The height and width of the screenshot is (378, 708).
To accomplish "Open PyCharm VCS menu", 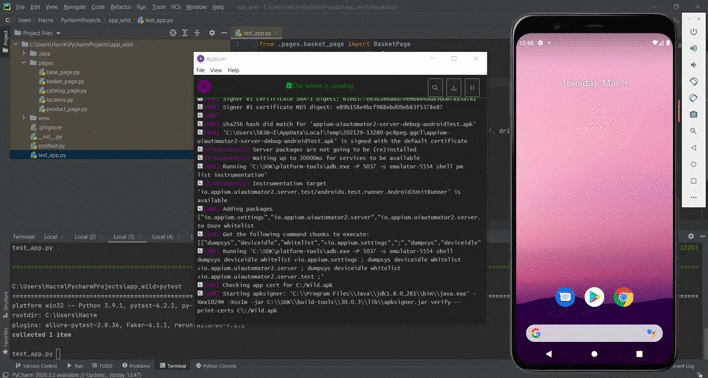I will (x=175, y=7).
